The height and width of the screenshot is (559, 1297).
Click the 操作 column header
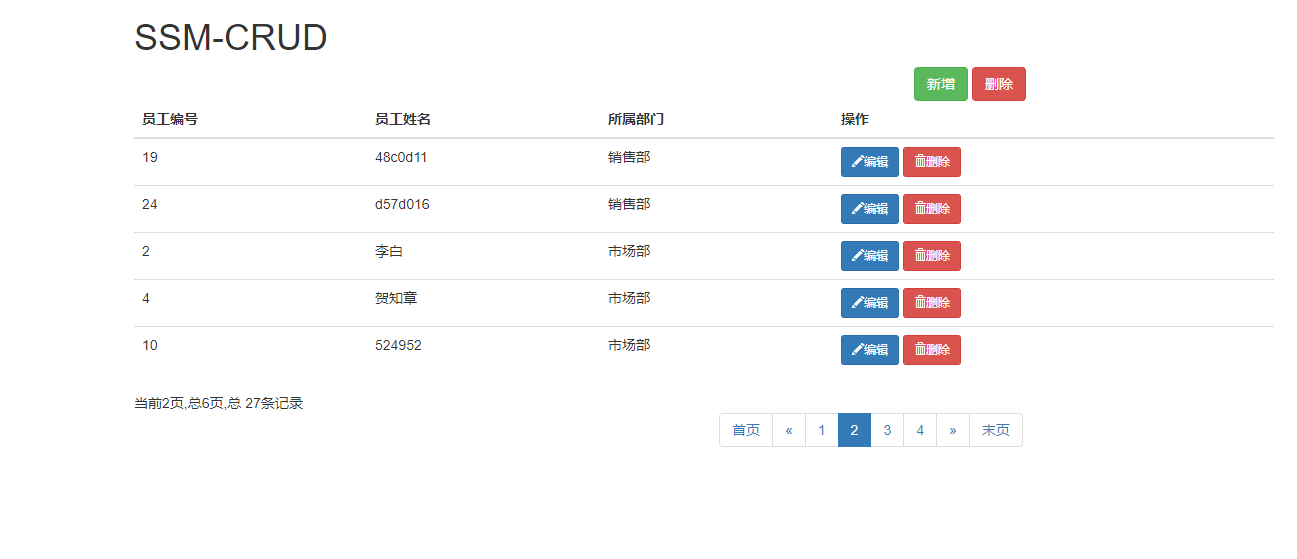[855, 120]
